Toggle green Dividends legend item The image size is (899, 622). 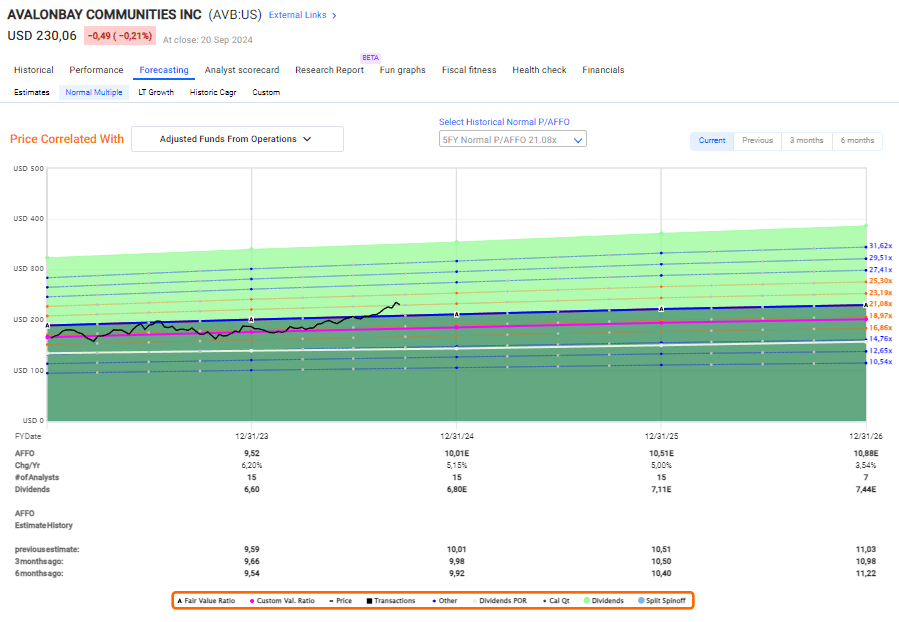click(604, 601)
